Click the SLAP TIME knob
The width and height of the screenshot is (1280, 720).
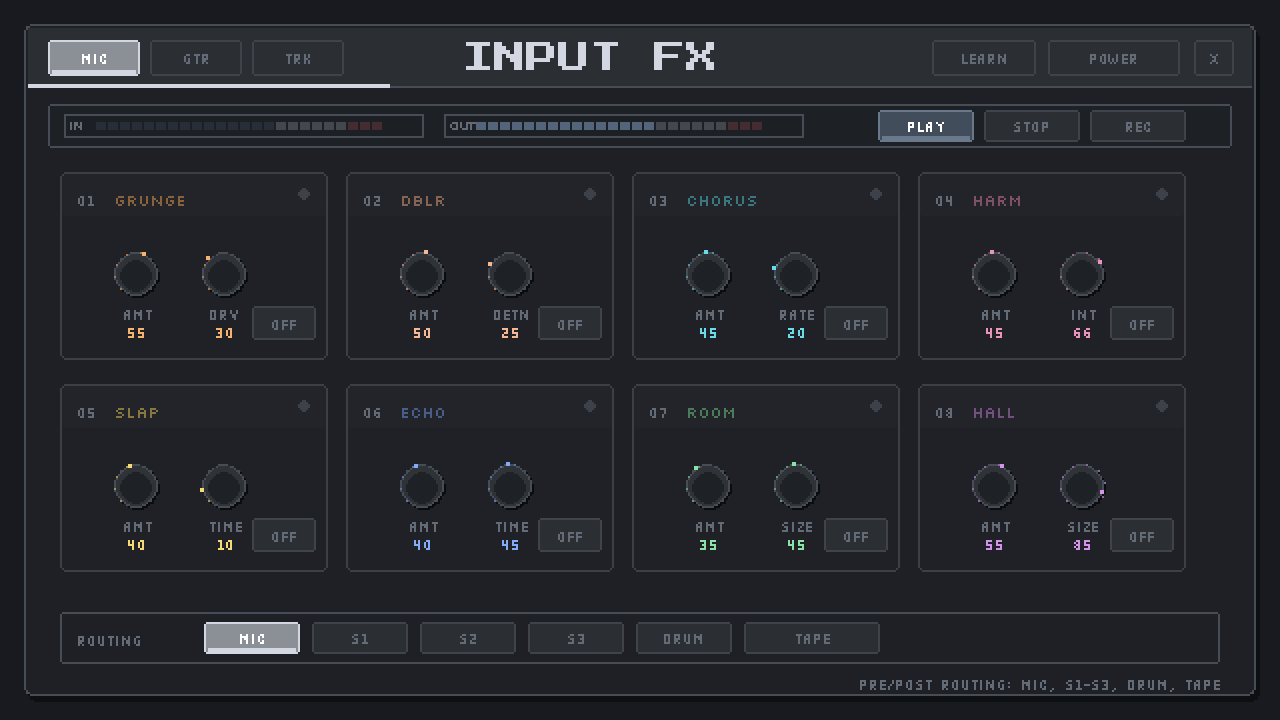224,486
